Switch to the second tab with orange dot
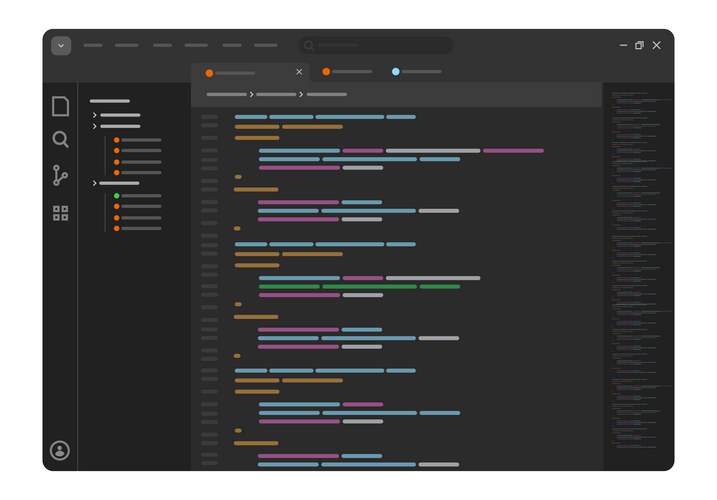 (347, 72)
